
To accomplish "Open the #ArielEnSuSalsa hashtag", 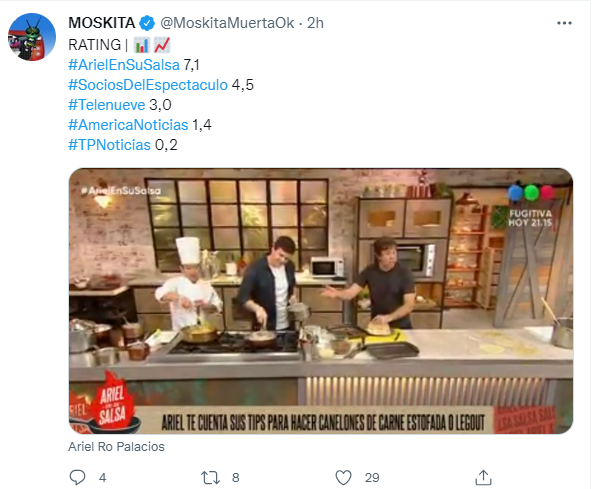I will tap(124, 65).
